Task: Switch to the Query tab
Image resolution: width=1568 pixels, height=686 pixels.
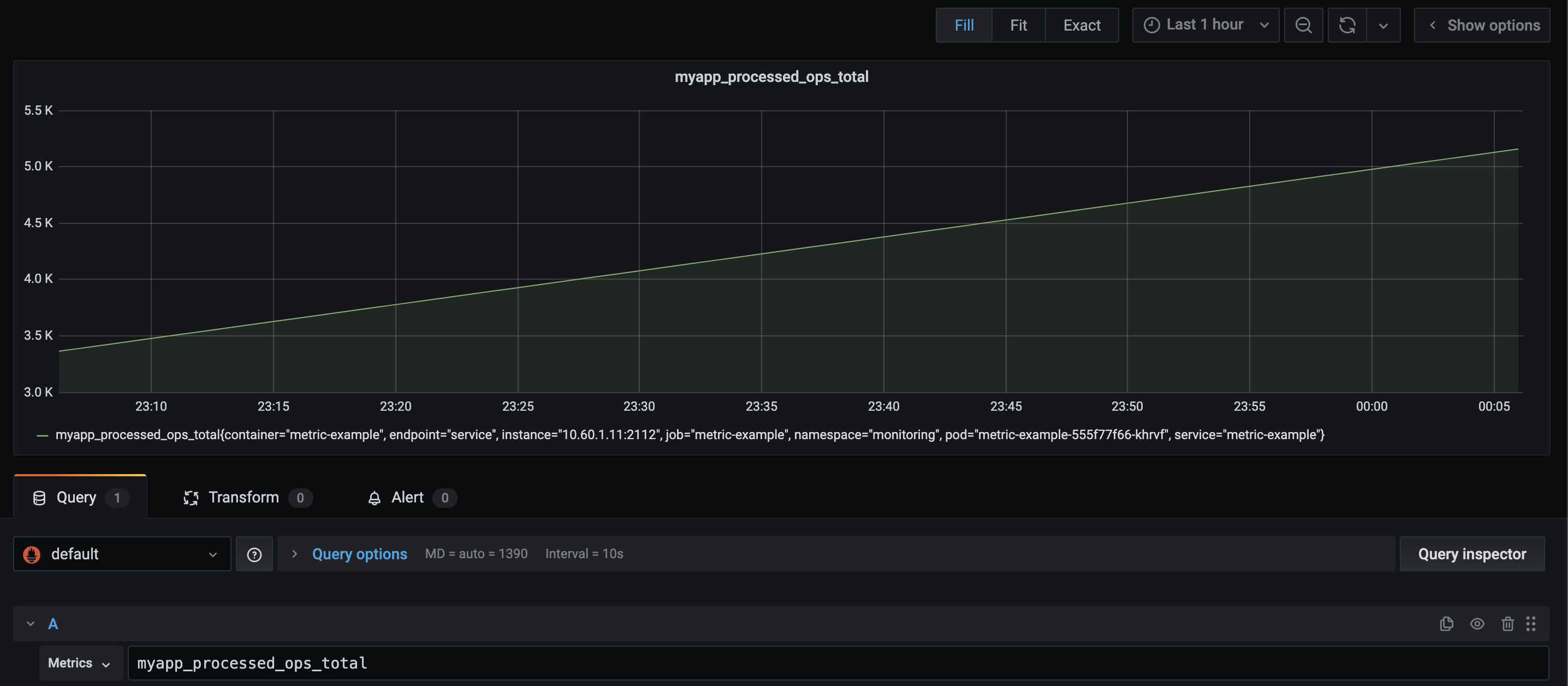Action: click(x=80, y=498)
